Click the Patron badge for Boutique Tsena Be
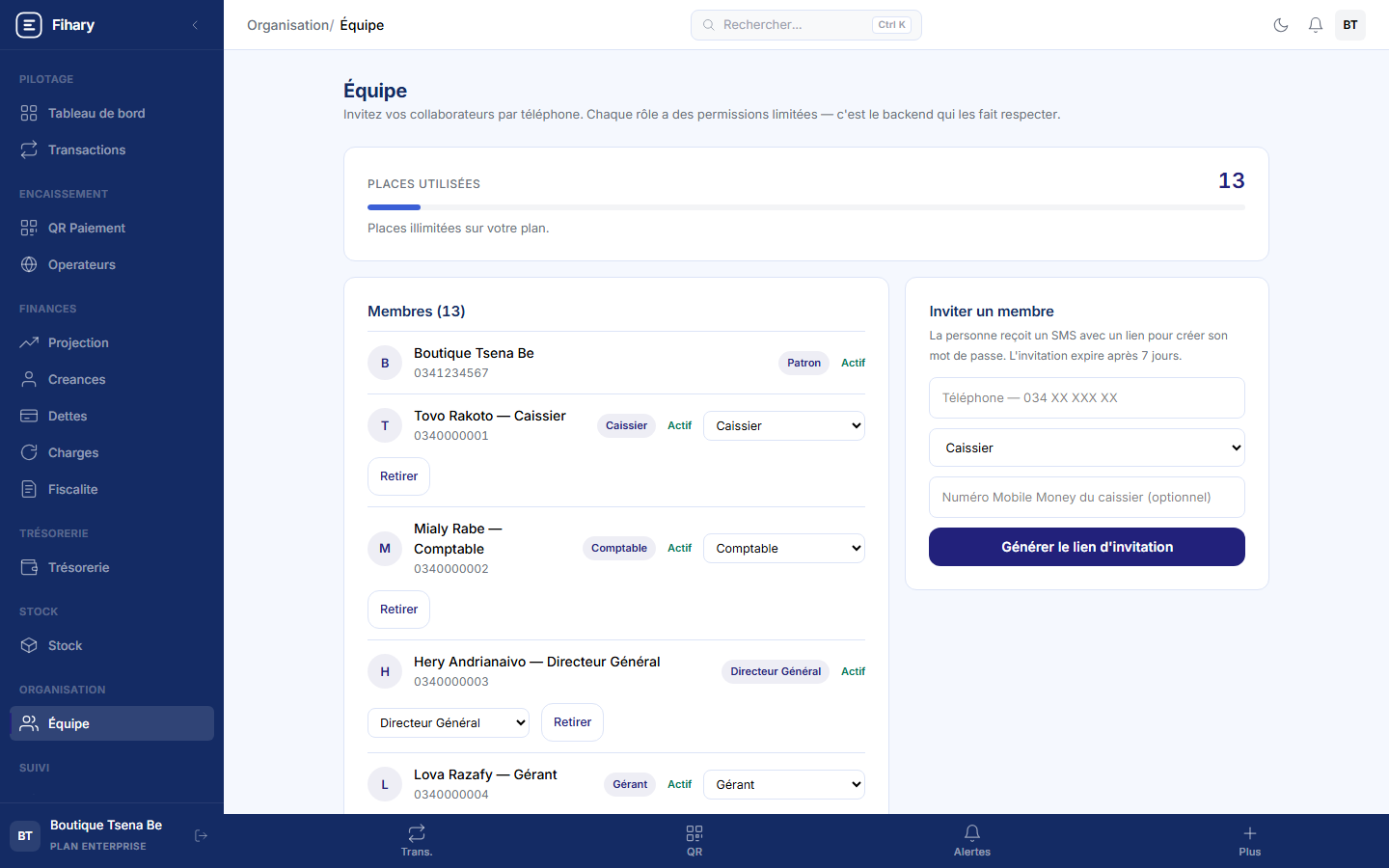 click(x=803, y=363)
